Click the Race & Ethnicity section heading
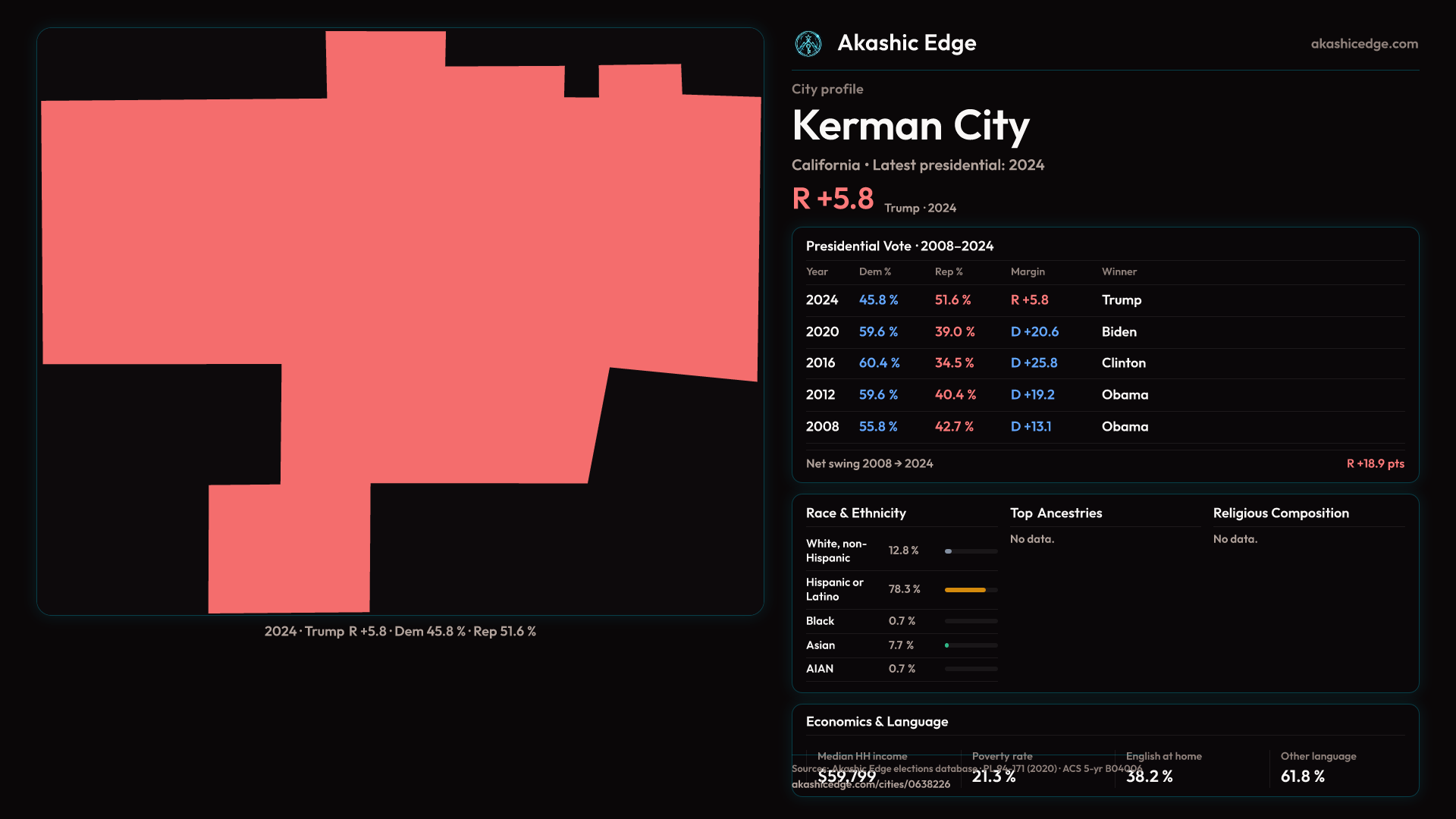The height and width of the screenshot is (819, 1456). coord(855,513)
